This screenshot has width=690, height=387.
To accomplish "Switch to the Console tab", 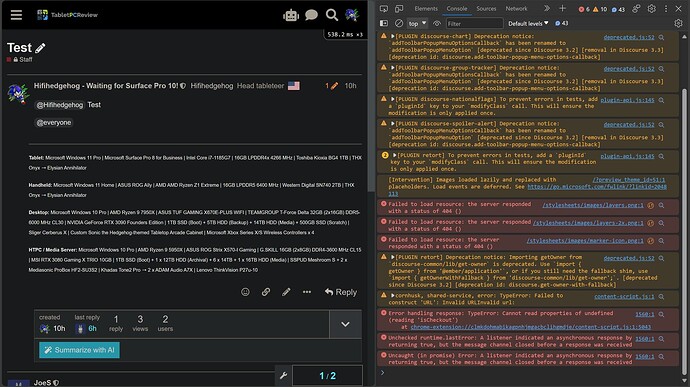I will [457, 9].
